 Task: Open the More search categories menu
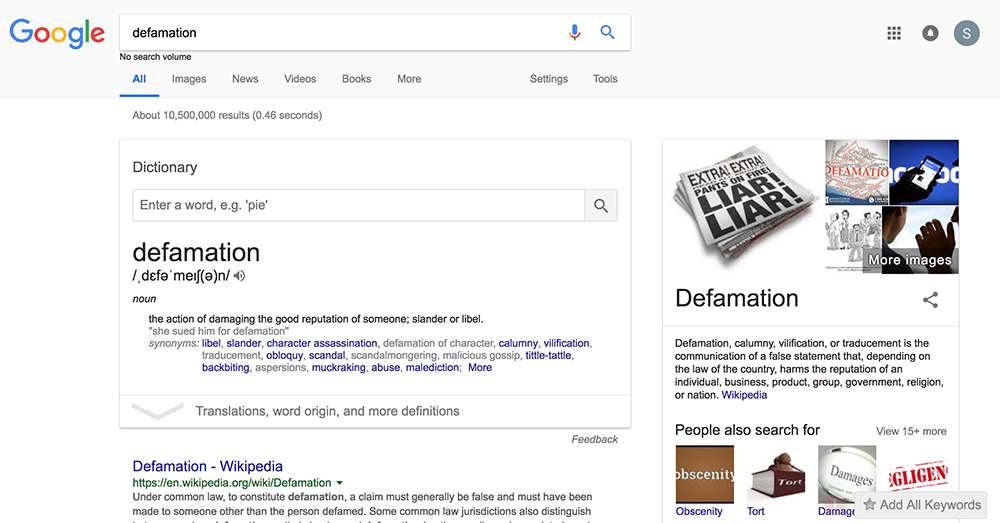tap(409, 79)
